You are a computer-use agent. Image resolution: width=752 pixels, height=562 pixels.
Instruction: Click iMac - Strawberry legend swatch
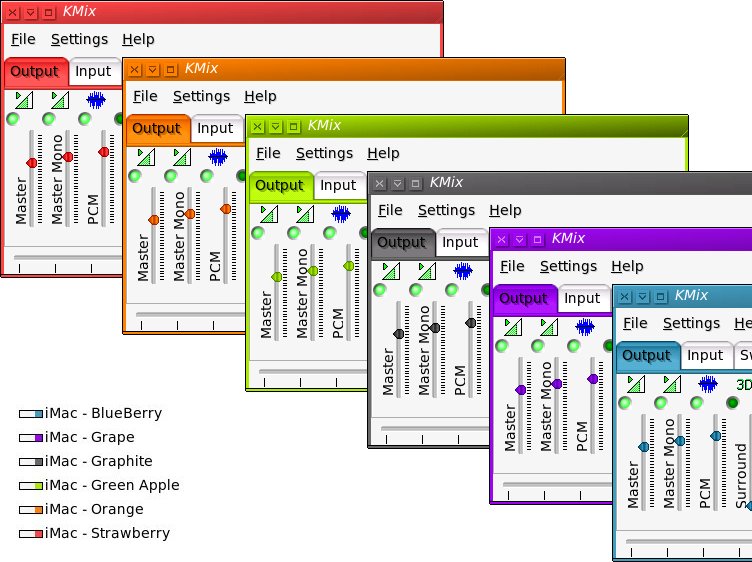tap(31, 533)
